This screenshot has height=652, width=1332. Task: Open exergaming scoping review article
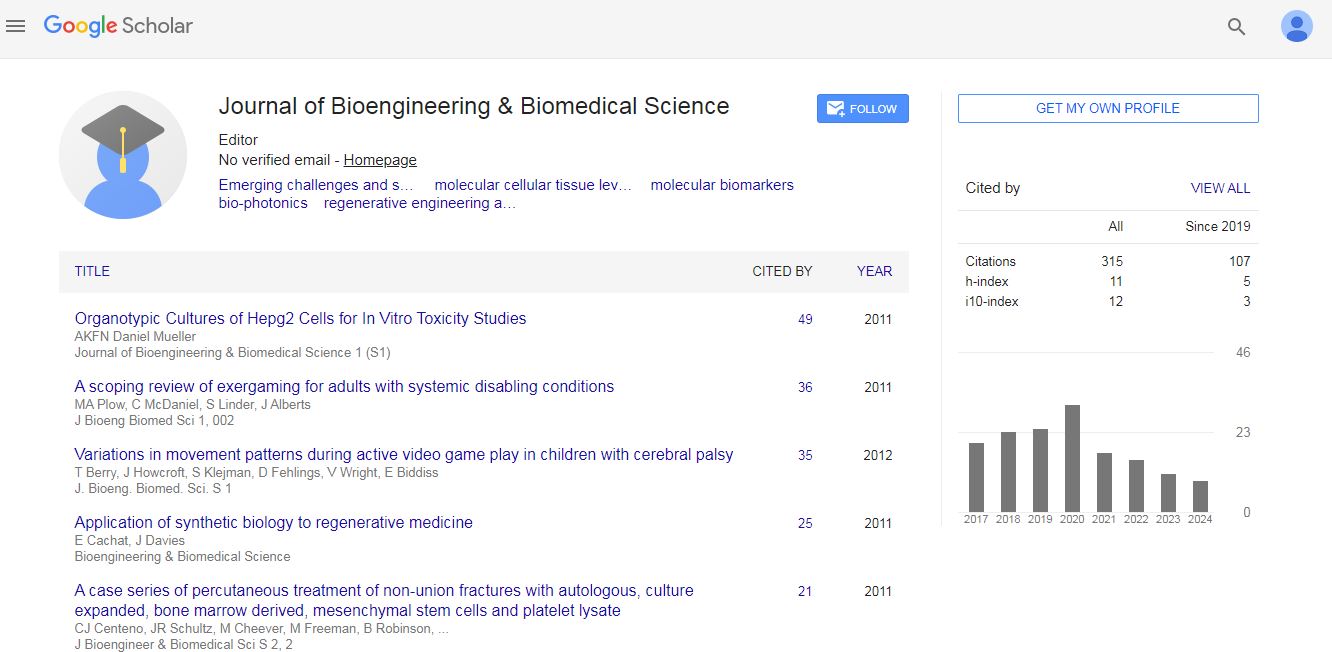[x=344, y=387]
